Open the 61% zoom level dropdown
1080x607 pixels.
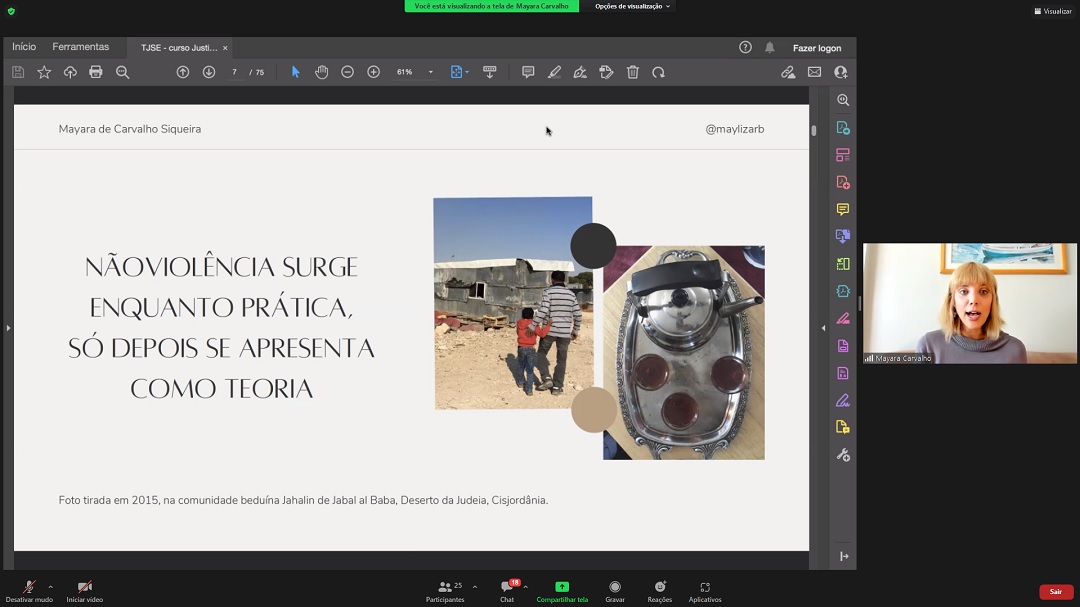coord(431,72)
